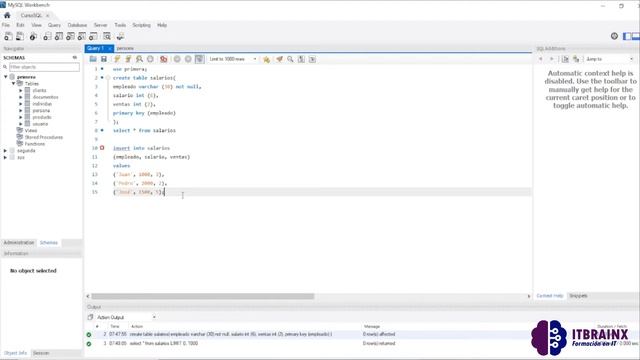Open Limit to 1000 rows dropdown
This screenshot has height=360, width=640.
pyautogui.click(x=233, y=59)
